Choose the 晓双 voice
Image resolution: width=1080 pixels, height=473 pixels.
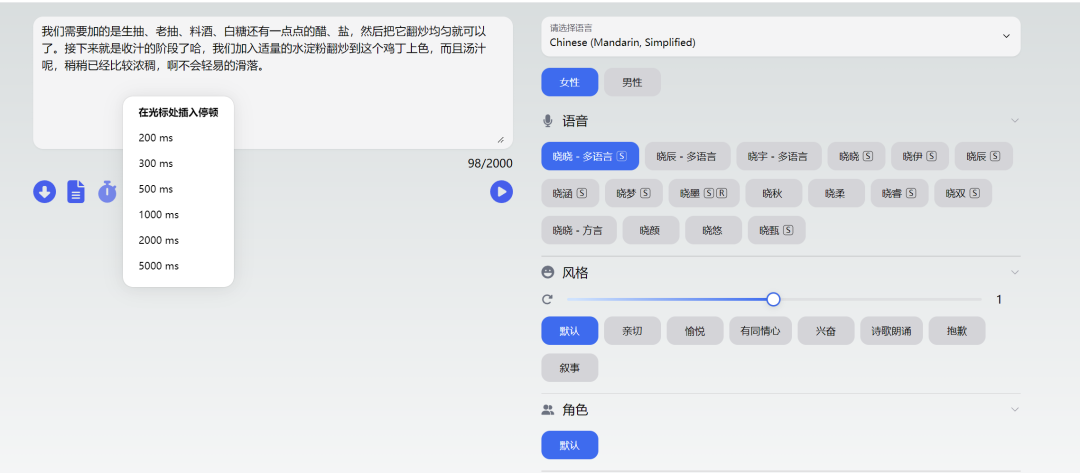pyautogui.click(x=963, y=193)
